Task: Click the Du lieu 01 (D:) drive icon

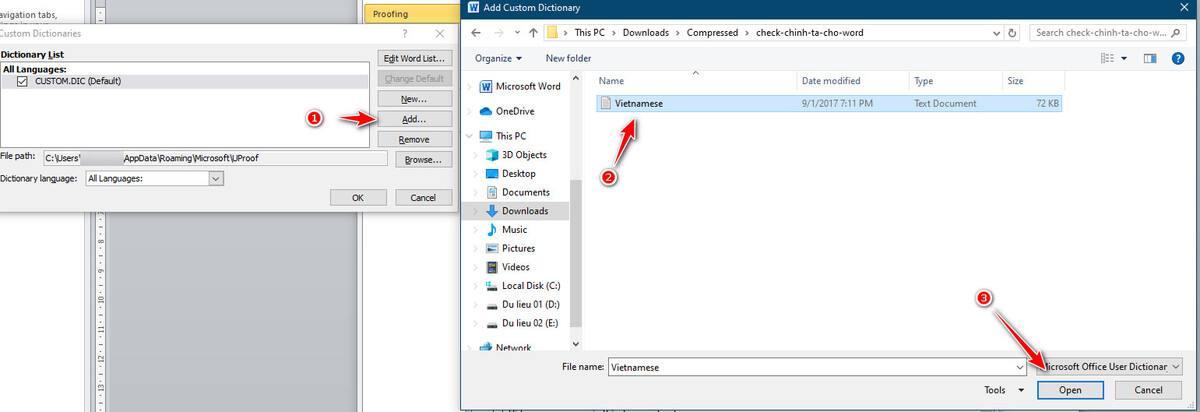Action: [x=491, y=304]
